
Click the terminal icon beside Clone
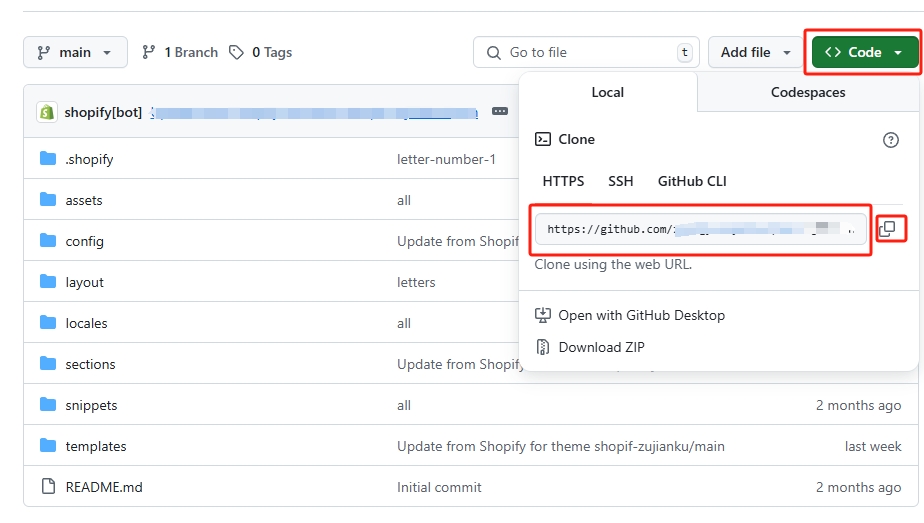coord(543,139)
